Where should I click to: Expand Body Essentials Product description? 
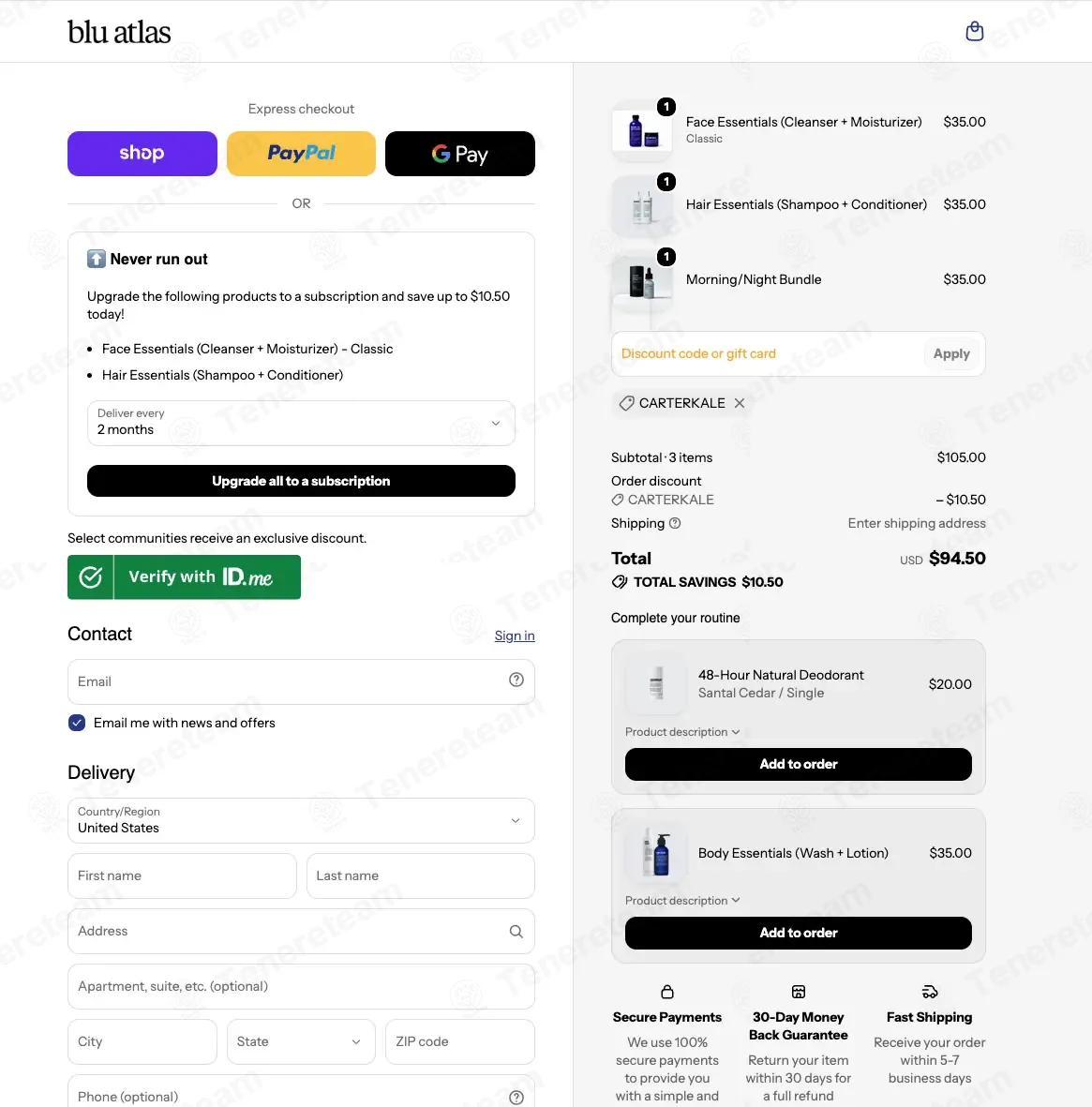[x=681, y=901]
